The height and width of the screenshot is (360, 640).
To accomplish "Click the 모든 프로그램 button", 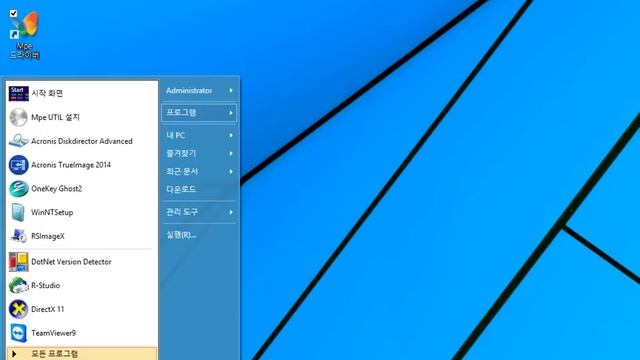I will [x=82, y=354].
